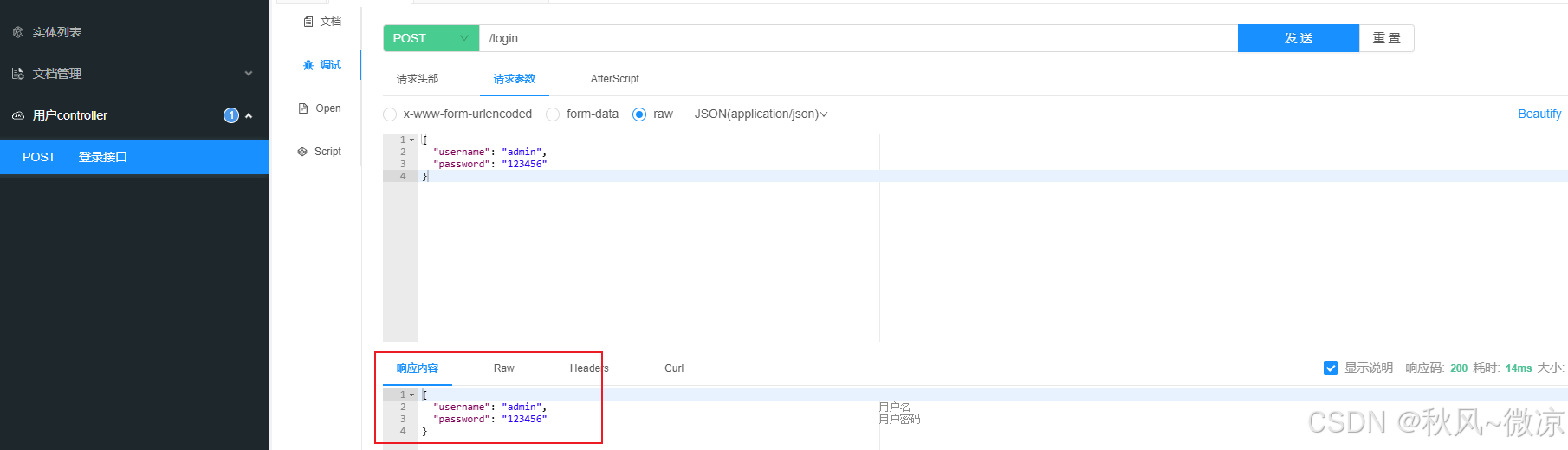Screen dimensions: 1568x450
Task: Click 14ms elapsed time value
Action: [x=1519, y=368]
